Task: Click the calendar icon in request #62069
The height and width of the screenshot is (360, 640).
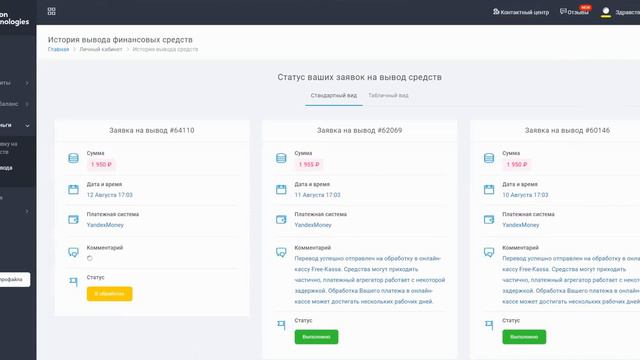Action: (x=281, y=189)
